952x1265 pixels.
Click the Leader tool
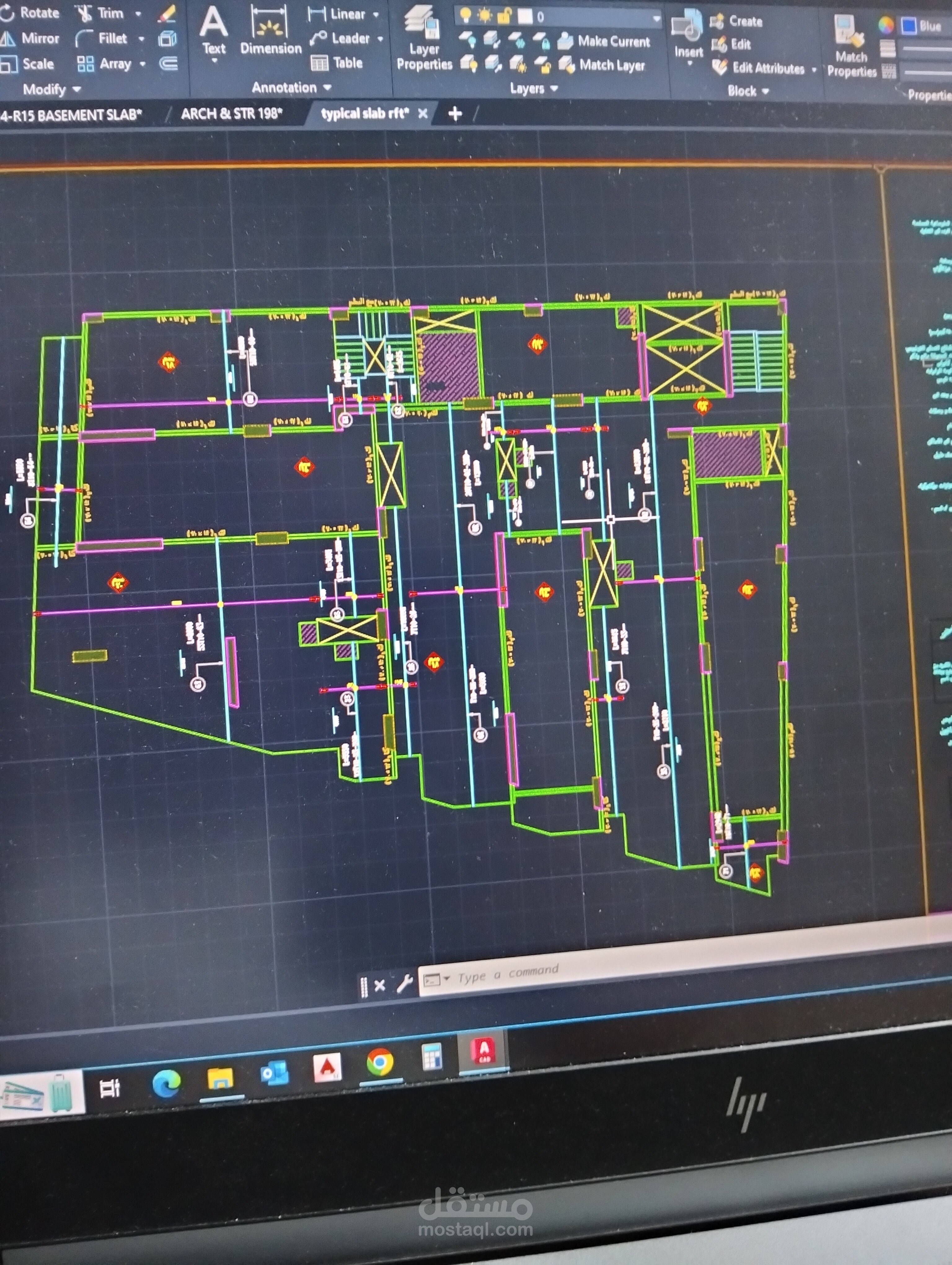(340, 38)
